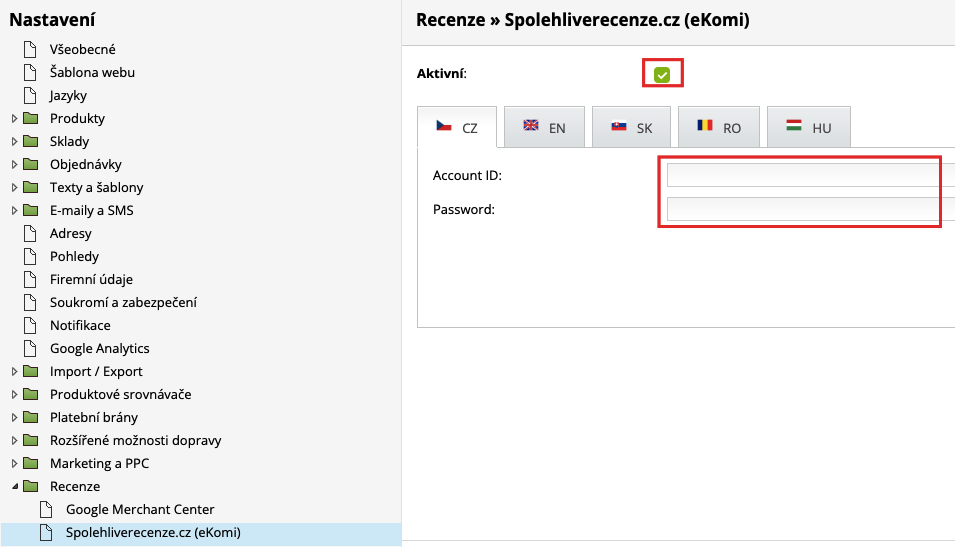Click the Spolehliverecenze.cz (eKomi) page icon
This screenshot has width=955, height=547.
point(46,532)
